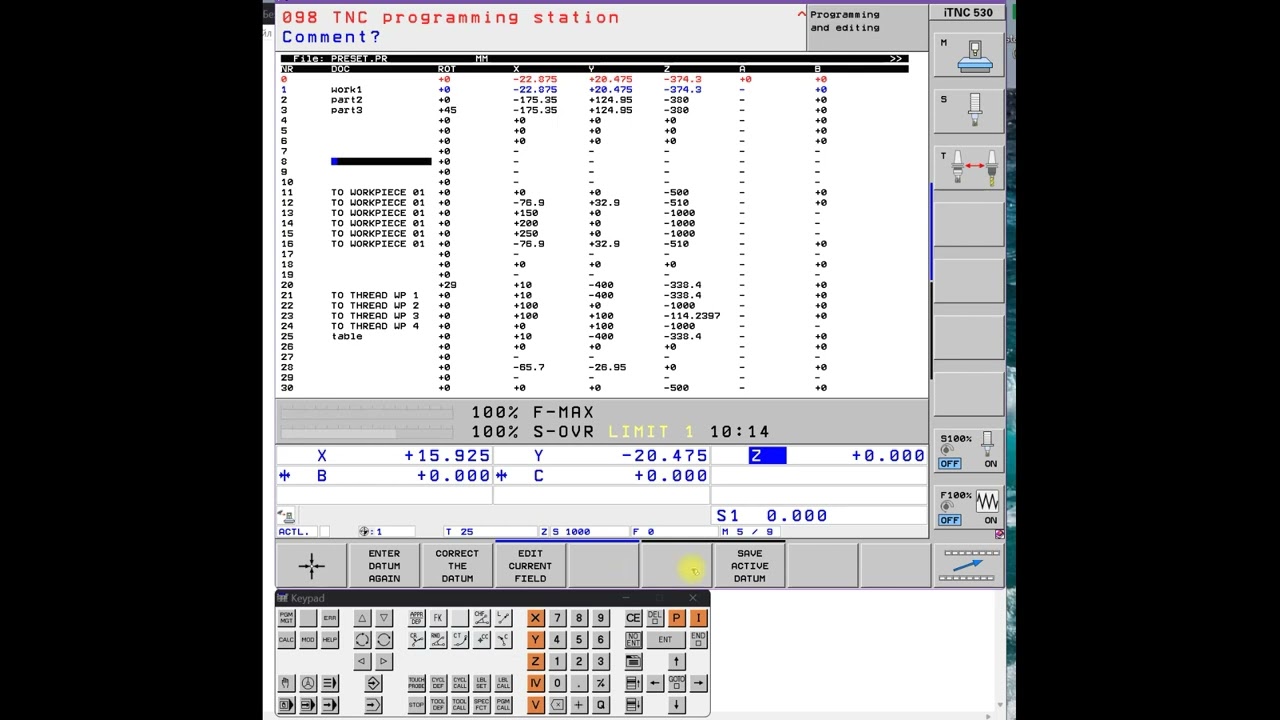The image size is (1280, 720).
Task: Click the PGM CALL key
Action: pos(503,705)
